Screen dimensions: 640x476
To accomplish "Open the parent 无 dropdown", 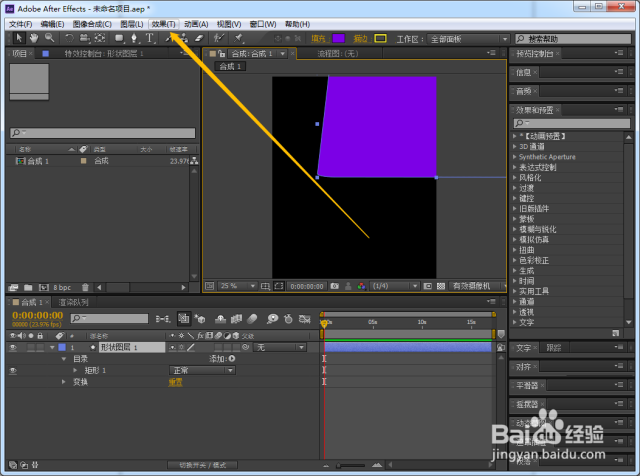I will (280, 347).
